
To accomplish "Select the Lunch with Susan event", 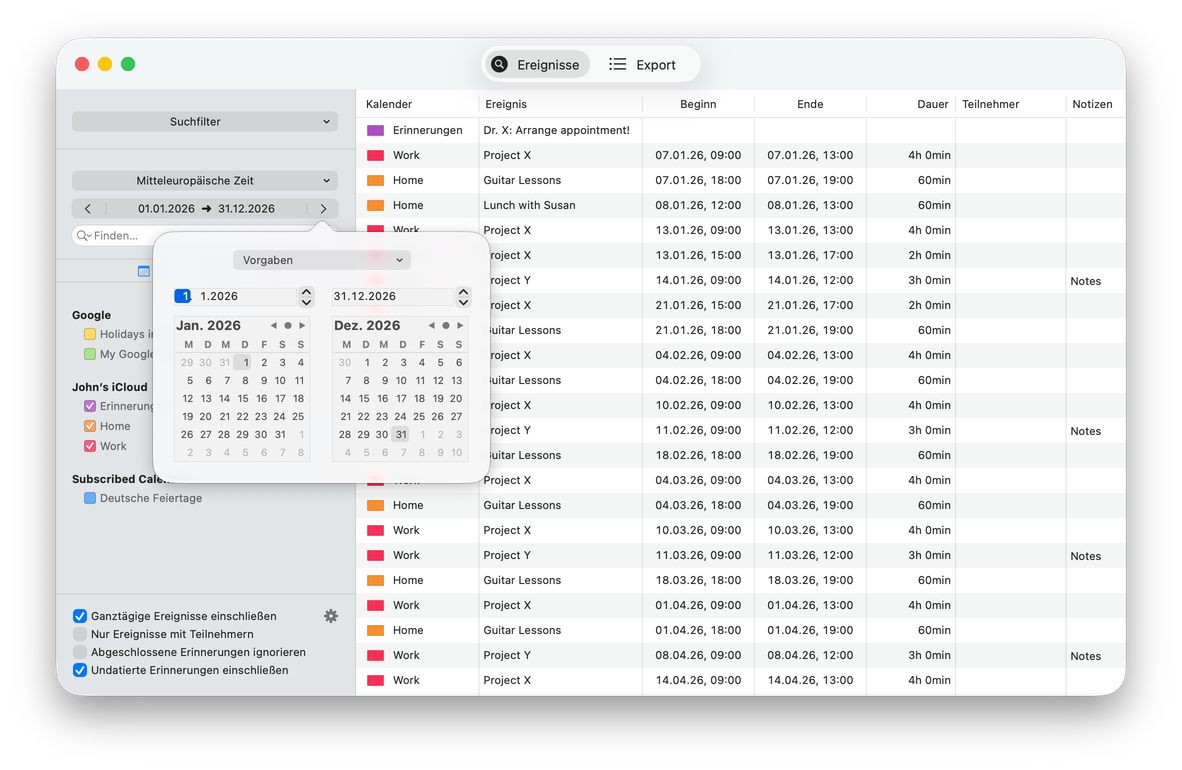I will (529, 205).
